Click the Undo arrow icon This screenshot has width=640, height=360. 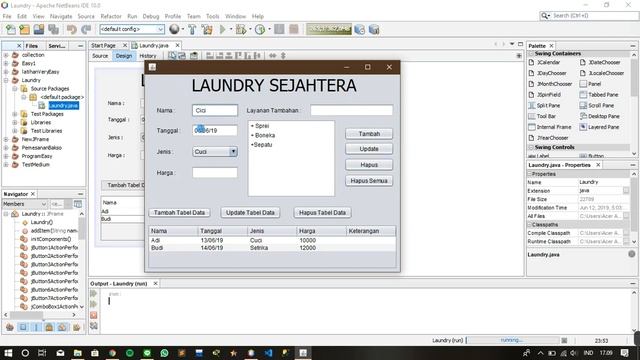(72, 29)
